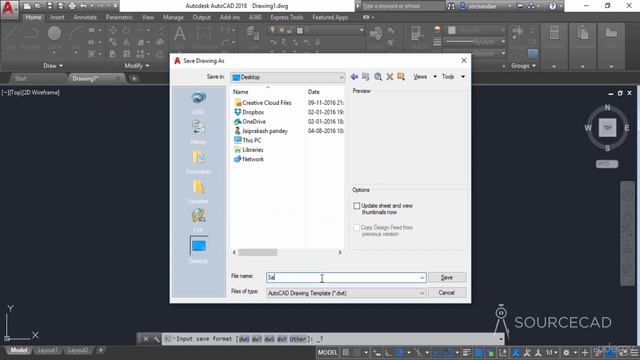Click the Plot printer icon in the Quick Access toolbar
The width and height of the screenshot is (640, 360).
[72, 6]
